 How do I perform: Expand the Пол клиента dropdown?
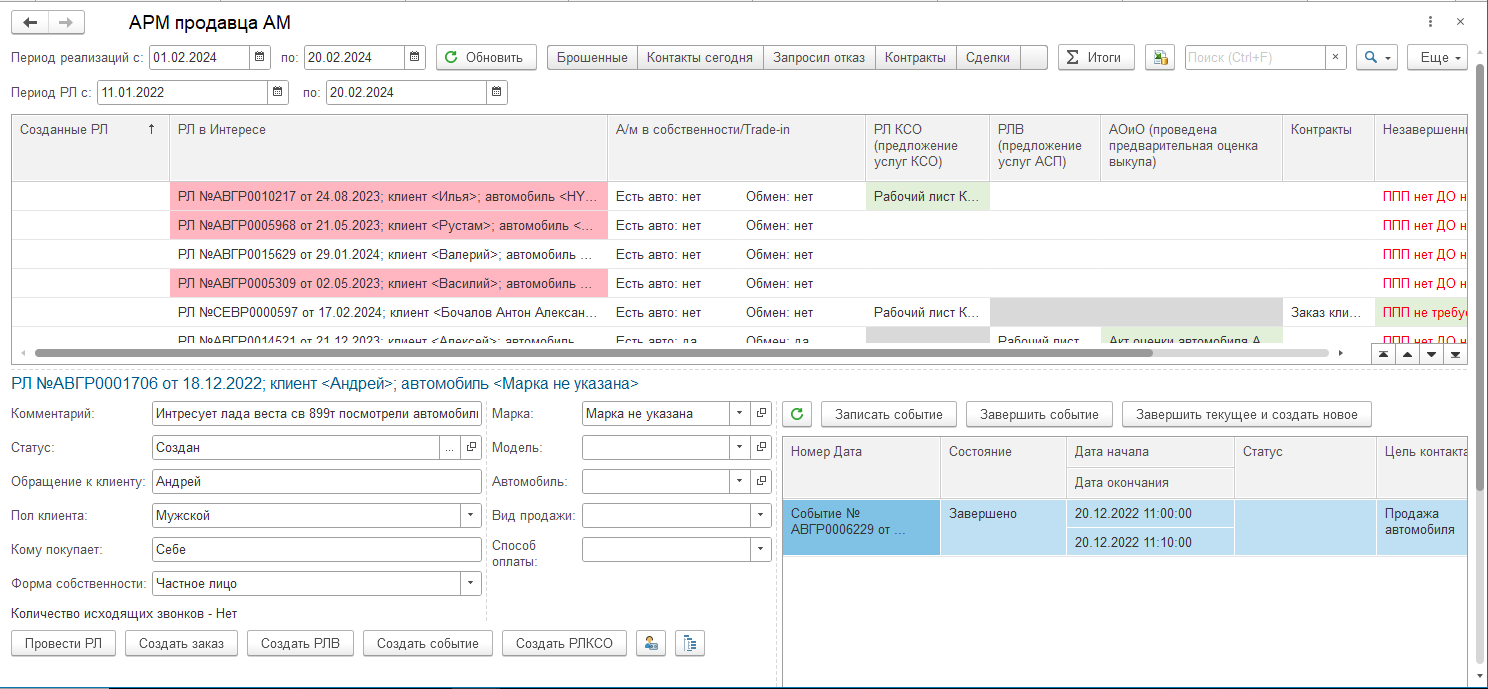471,515
